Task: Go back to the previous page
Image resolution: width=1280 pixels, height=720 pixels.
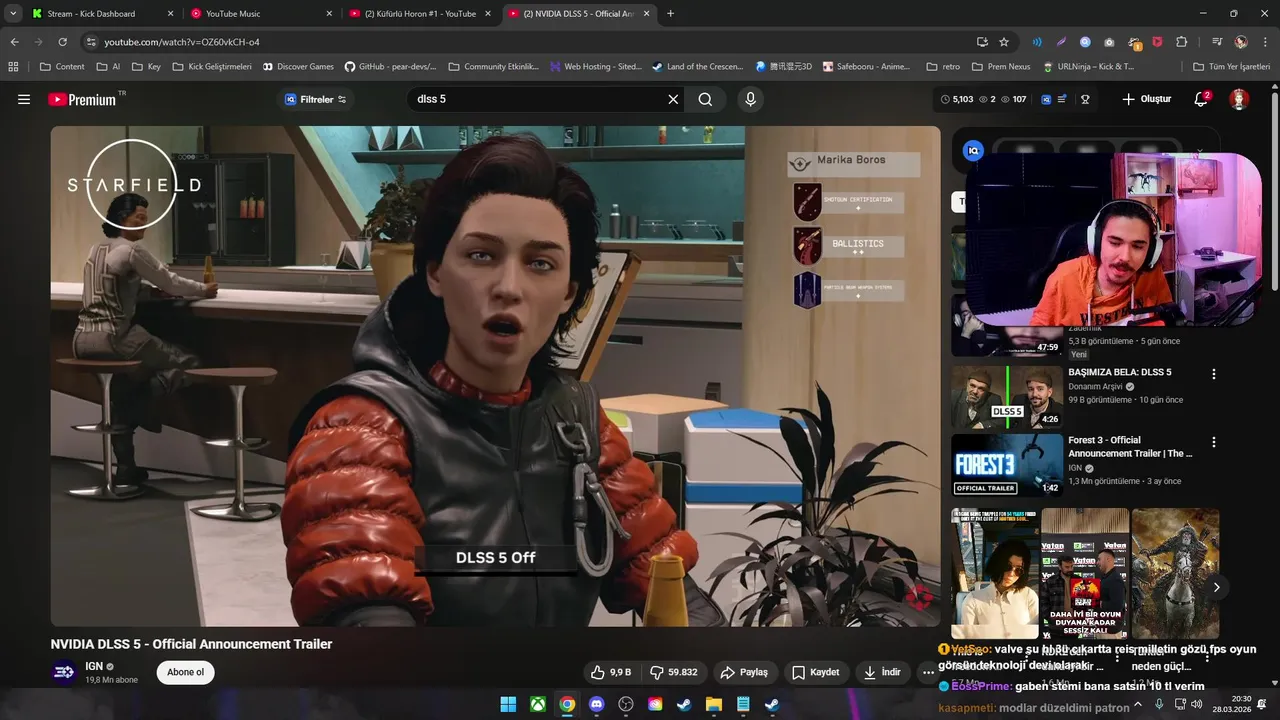Action: click(14, 42)
